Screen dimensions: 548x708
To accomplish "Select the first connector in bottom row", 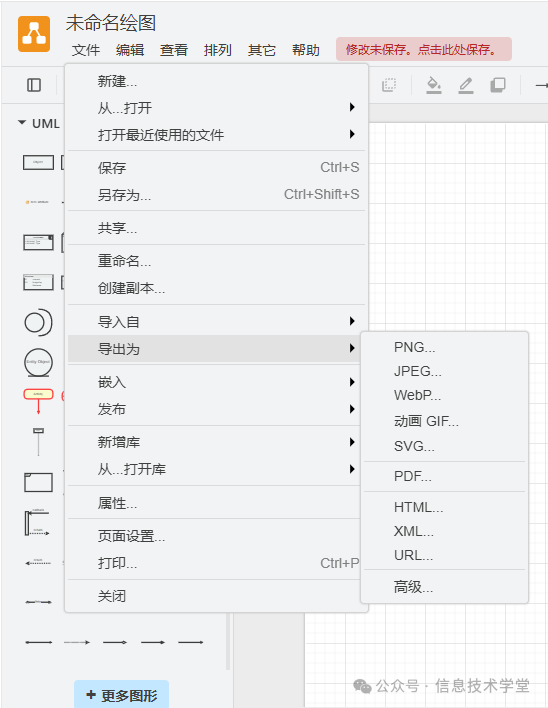I will 38,642.
